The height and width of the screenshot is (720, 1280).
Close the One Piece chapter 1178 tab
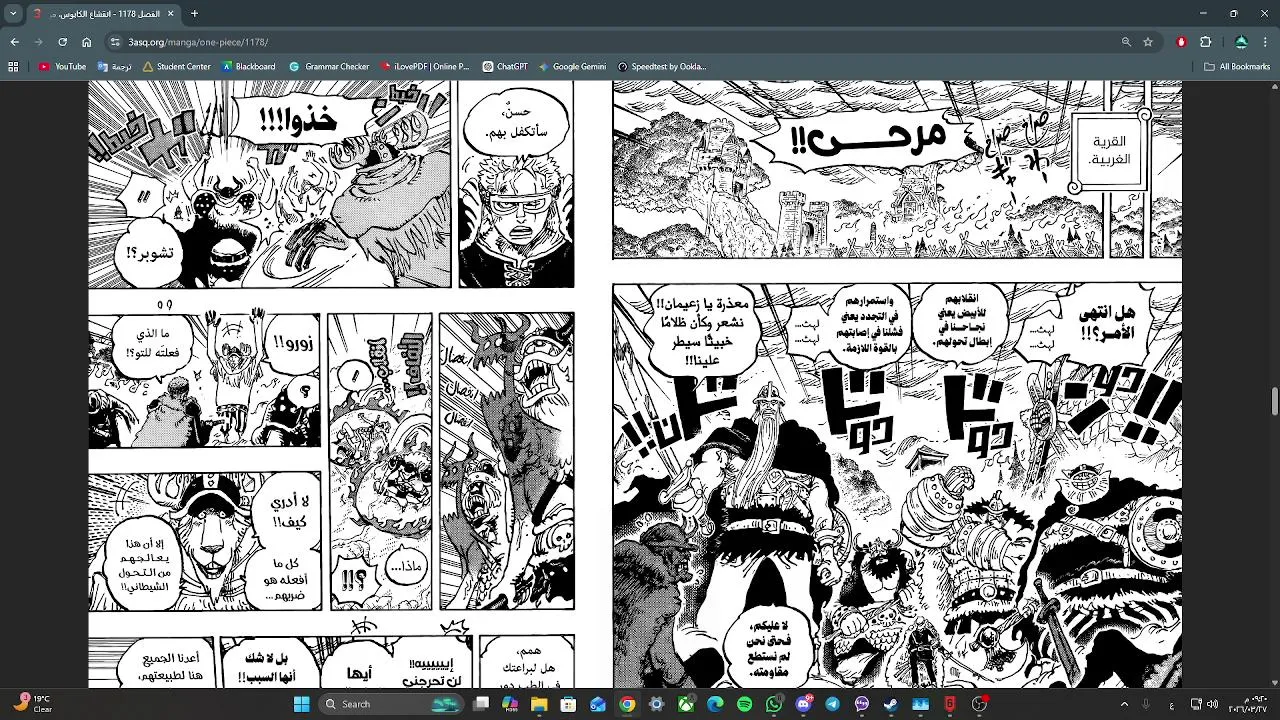coord(170,14)
